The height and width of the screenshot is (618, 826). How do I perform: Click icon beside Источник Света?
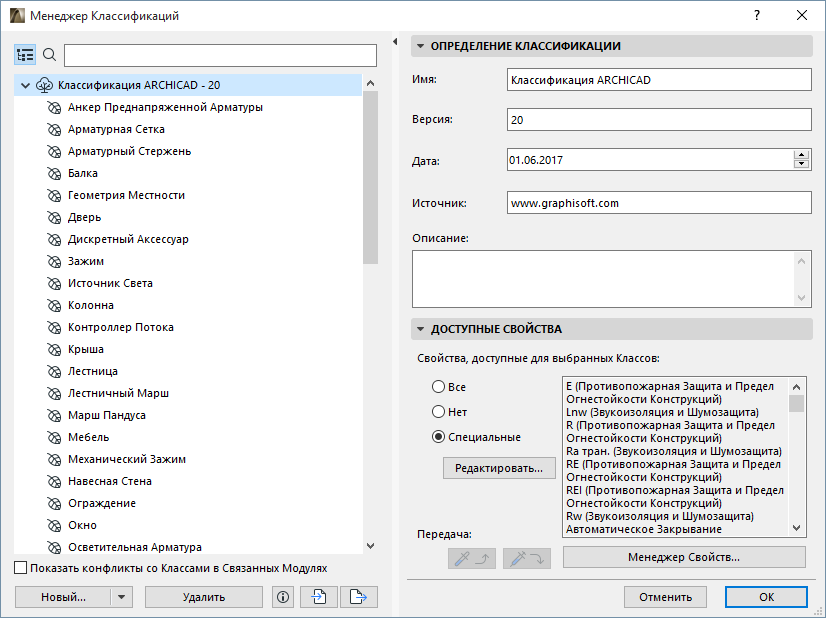pos(54,283)
